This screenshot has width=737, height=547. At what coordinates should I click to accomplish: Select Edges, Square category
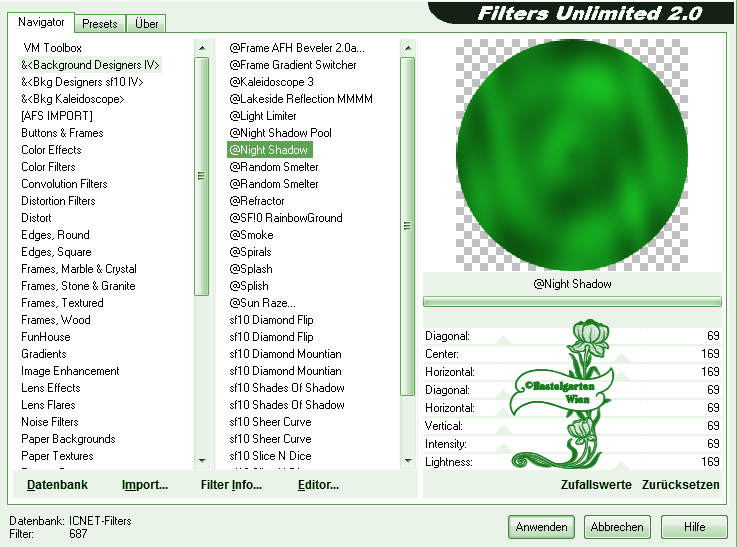point(56,252)
